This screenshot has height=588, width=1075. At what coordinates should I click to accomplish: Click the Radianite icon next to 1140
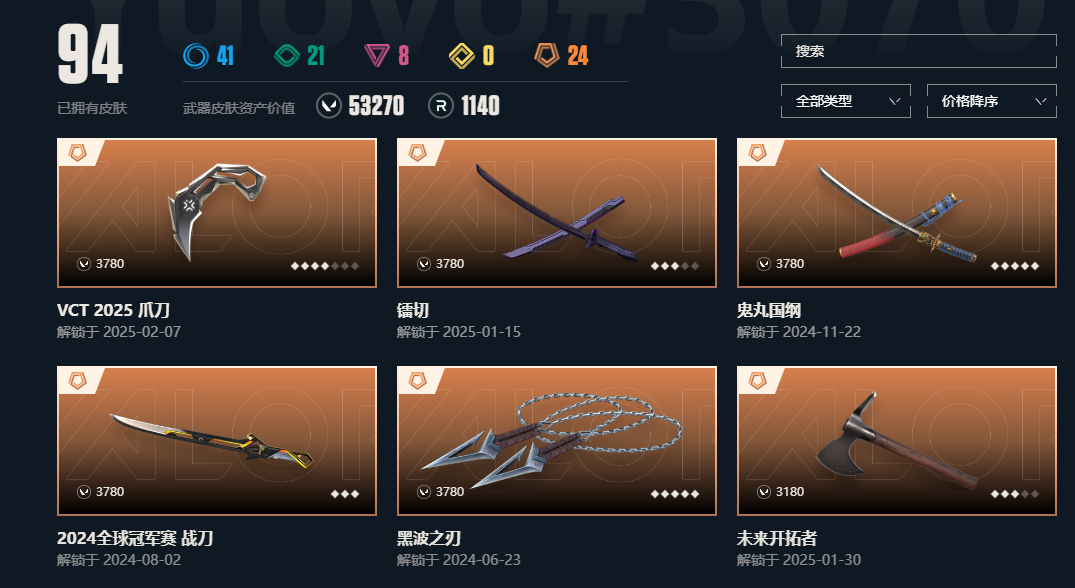(441, 106)
